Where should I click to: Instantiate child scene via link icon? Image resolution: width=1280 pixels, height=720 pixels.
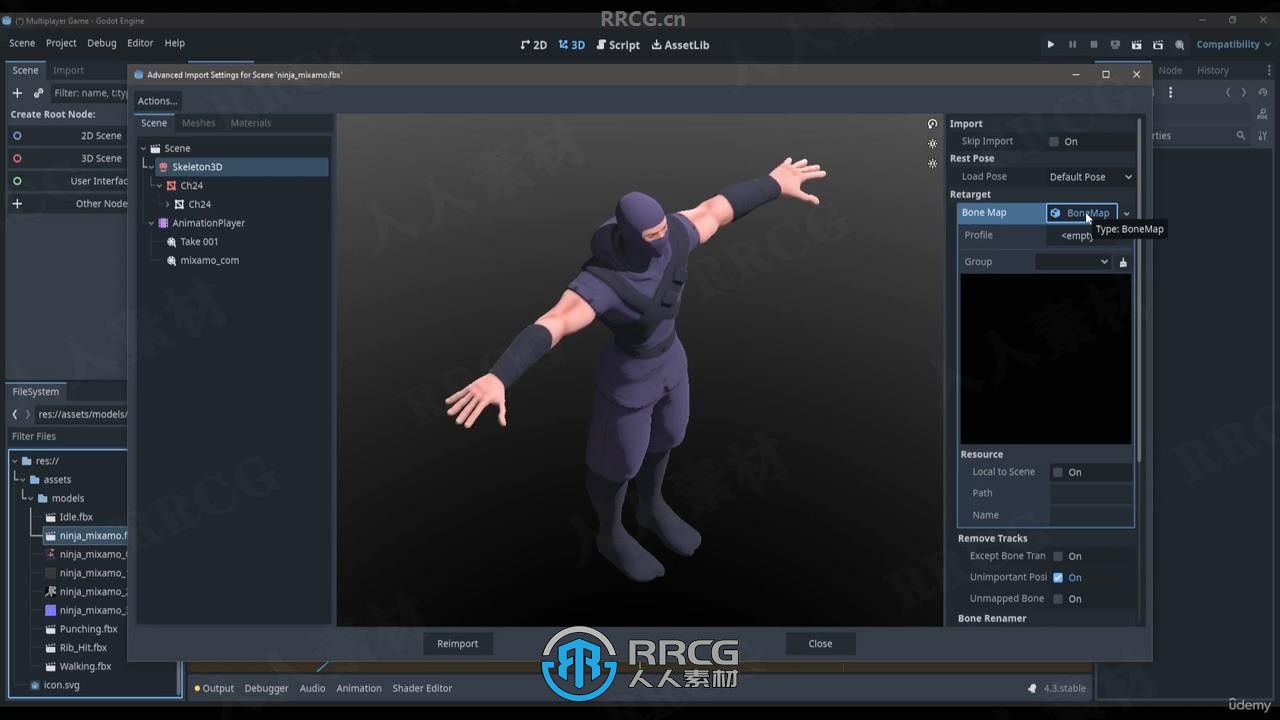point(39,93)
